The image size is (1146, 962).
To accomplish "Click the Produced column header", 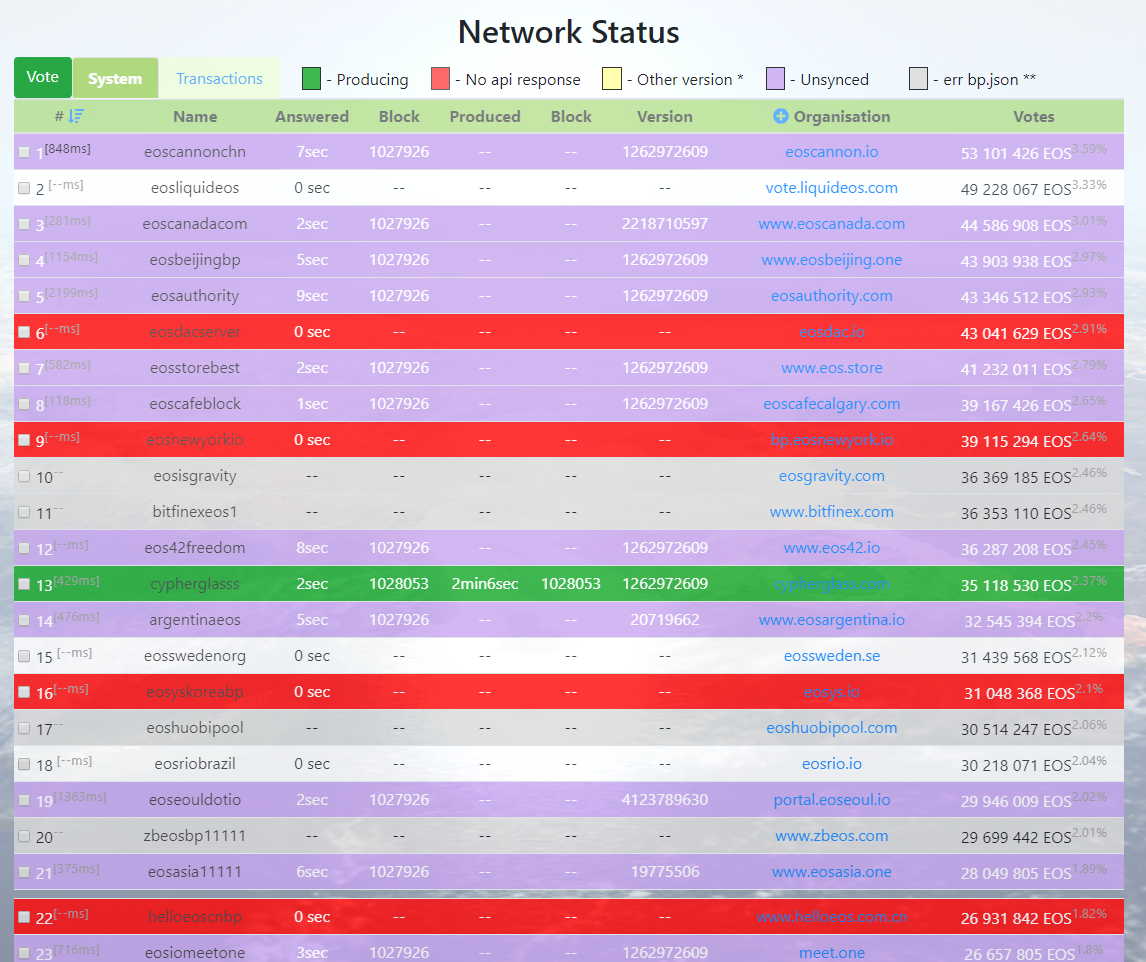I will point(485,116).
